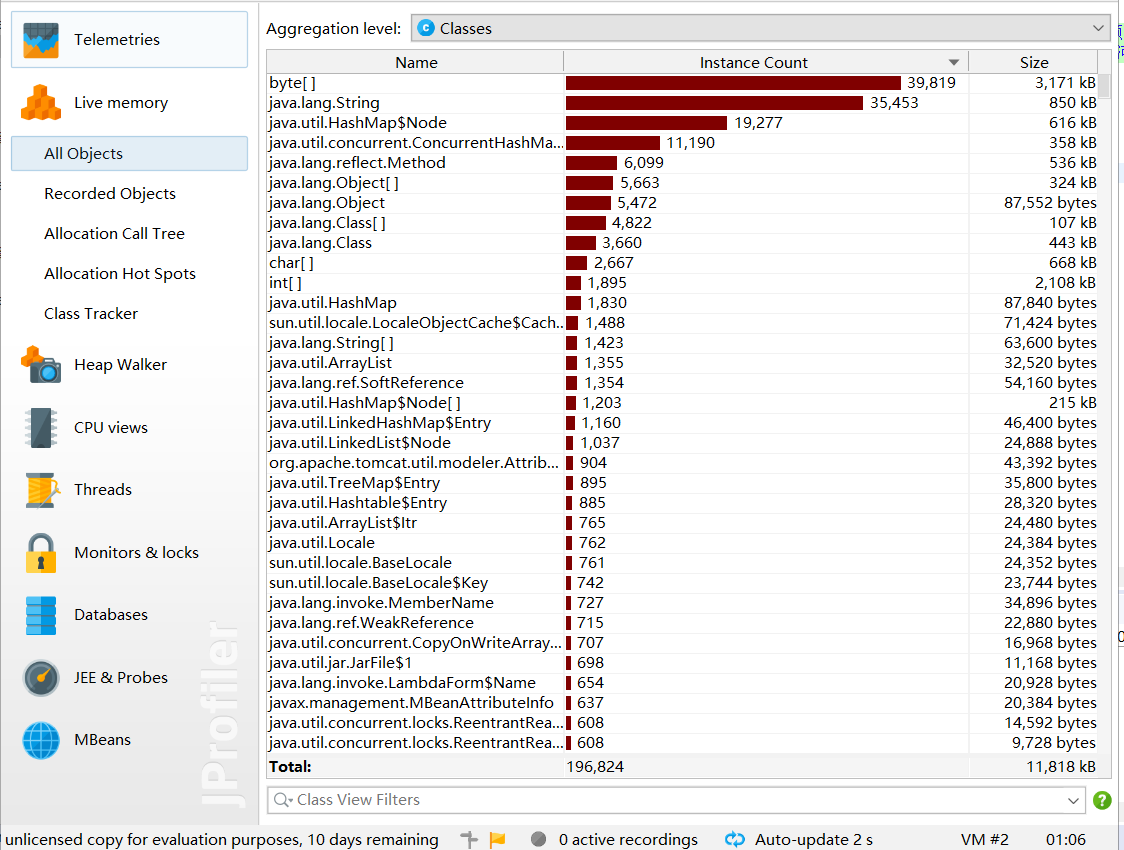The width and height of the screenshot is (1124, 850).
Task: Click the java.lang.String instance count bar
Action: [715, 103]
